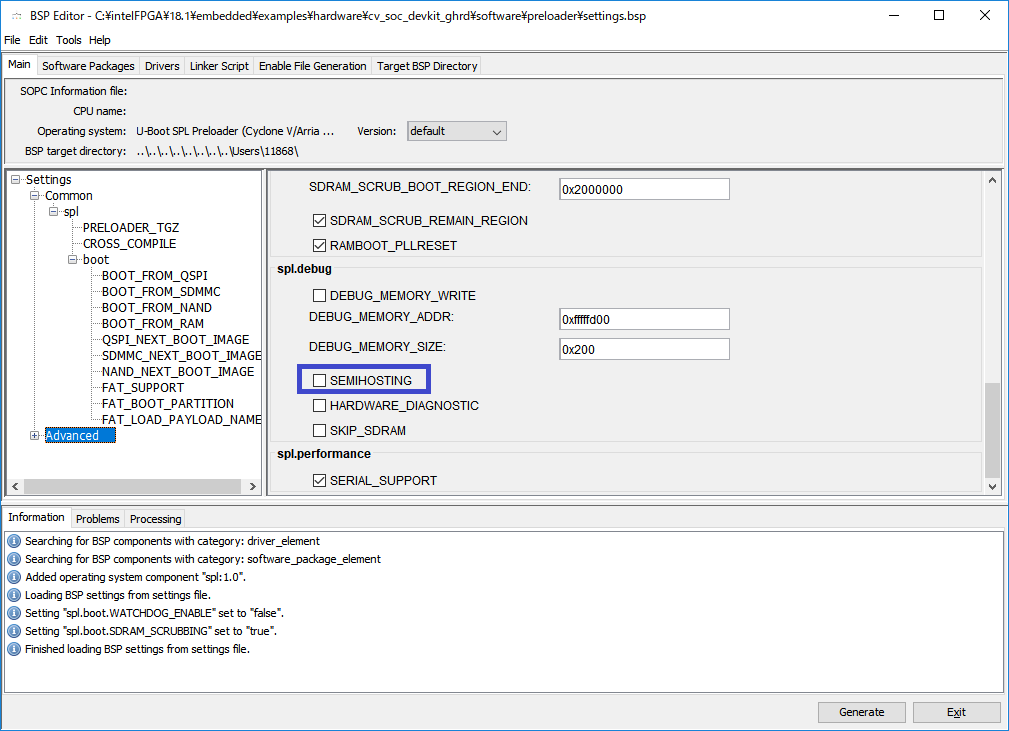Image resolution: width=1009 pixels, height=731 pixels.
Task: Open the File menu
Action: 12,40
